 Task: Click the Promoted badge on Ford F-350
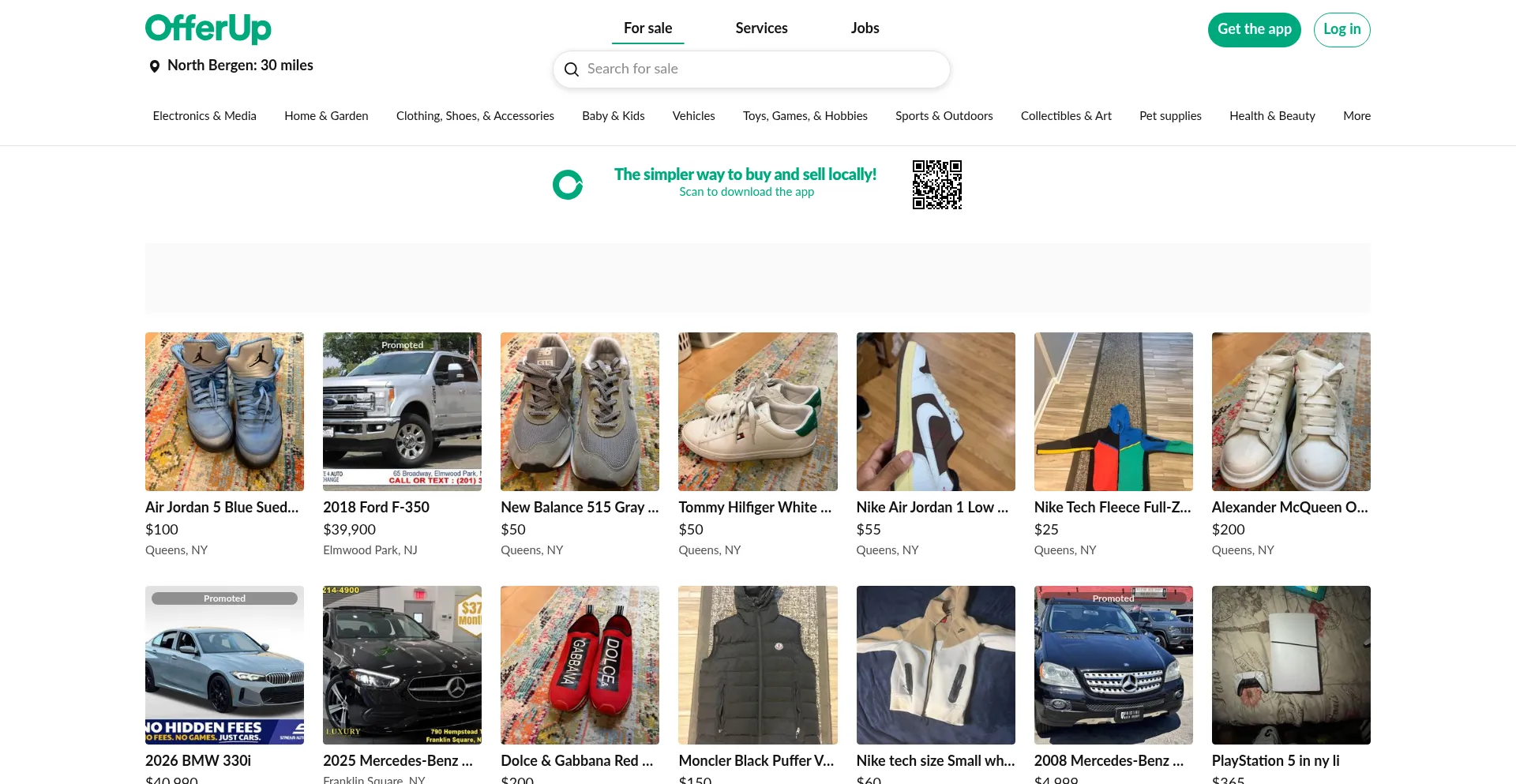pyautogui.click(x=403, y=345)
